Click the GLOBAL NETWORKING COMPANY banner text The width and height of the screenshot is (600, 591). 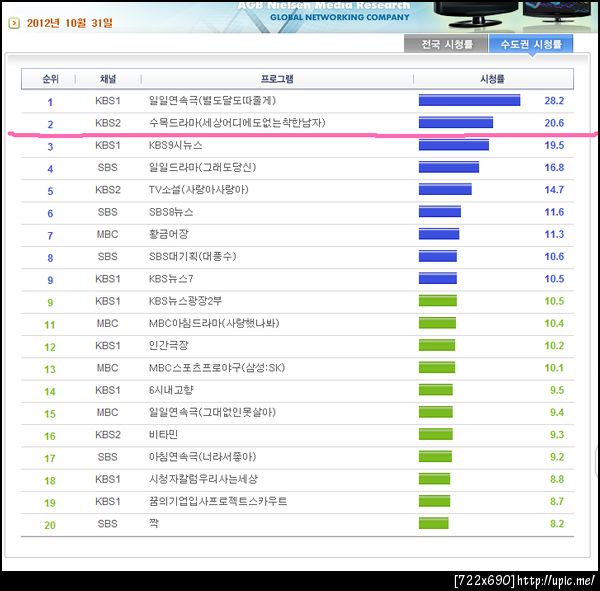pos(339,17)
